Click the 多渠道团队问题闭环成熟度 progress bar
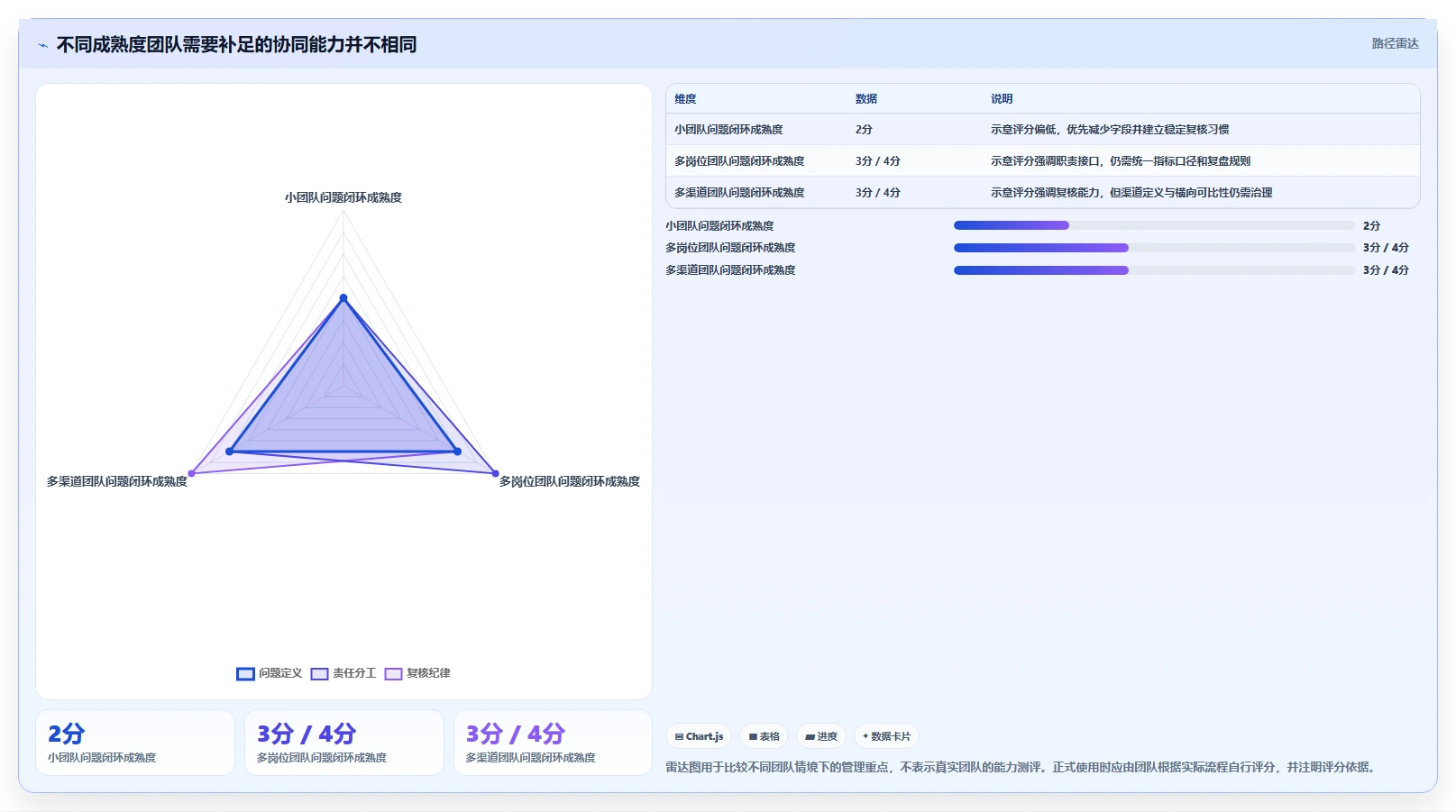Viewport: 1456px width, 812px height. (x=1154, y=270)
